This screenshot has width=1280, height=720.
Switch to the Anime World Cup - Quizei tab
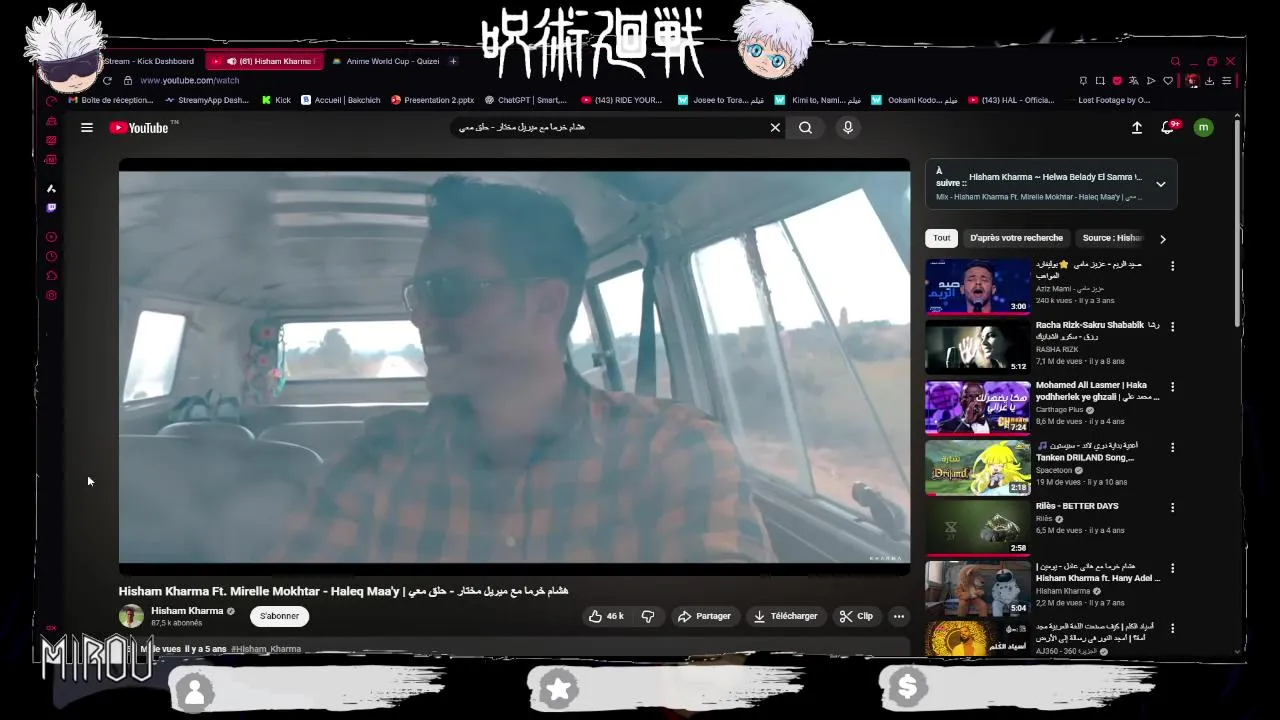pos(386,61)
